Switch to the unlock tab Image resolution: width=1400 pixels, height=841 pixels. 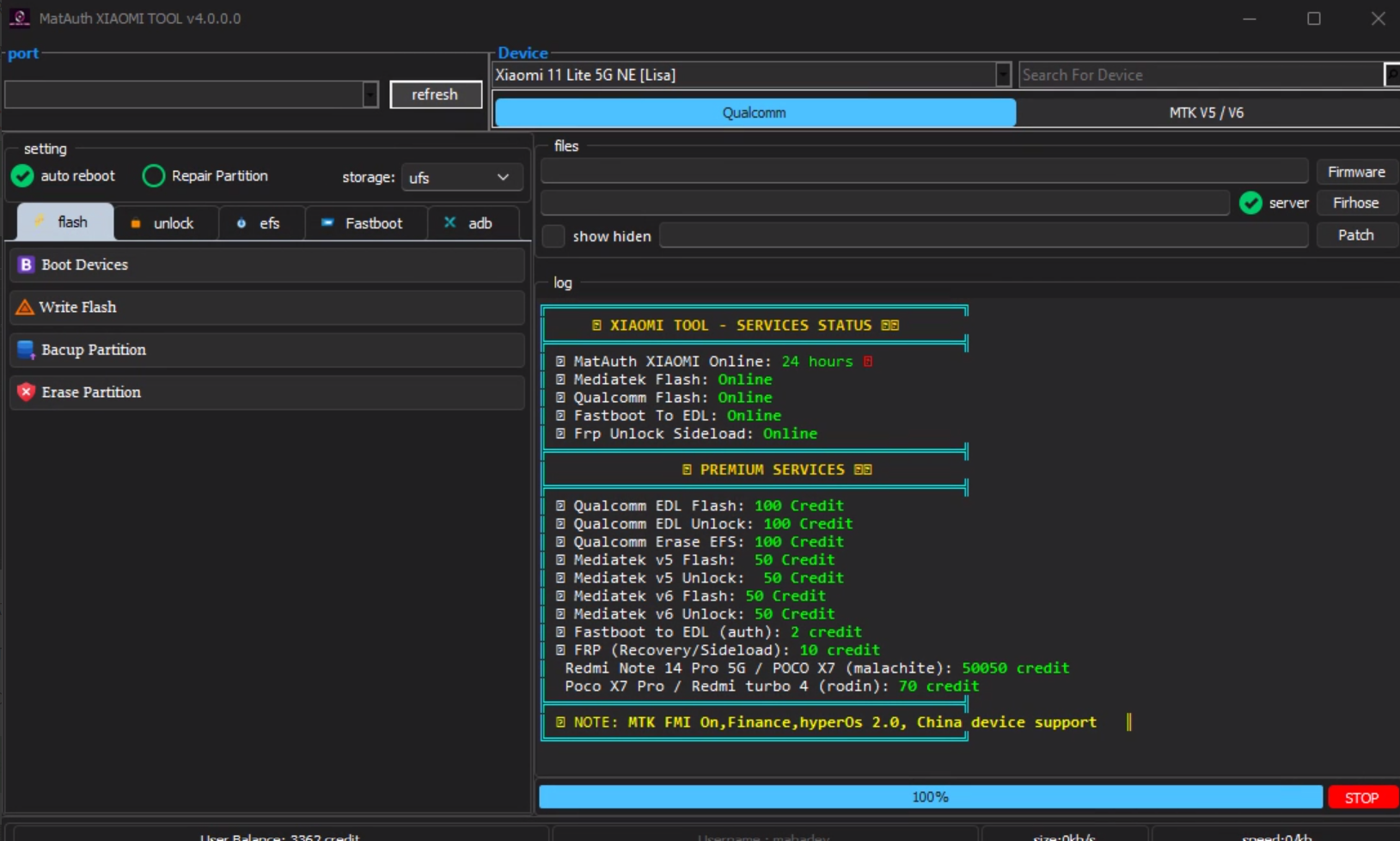[166, 223]
